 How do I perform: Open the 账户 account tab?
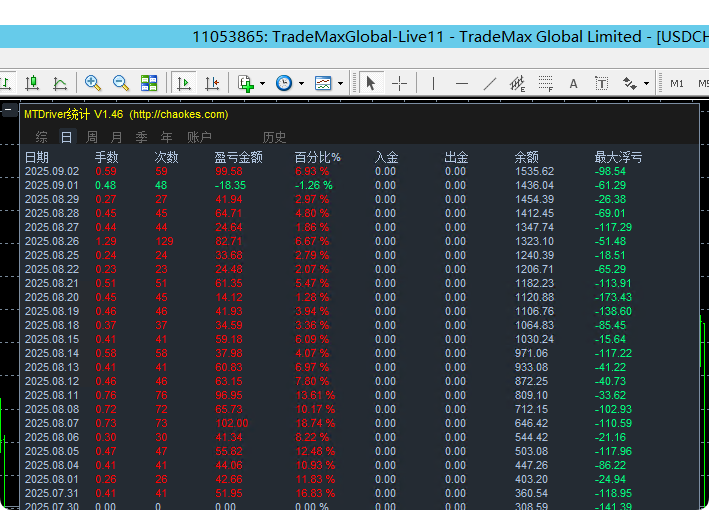[199, 137]
